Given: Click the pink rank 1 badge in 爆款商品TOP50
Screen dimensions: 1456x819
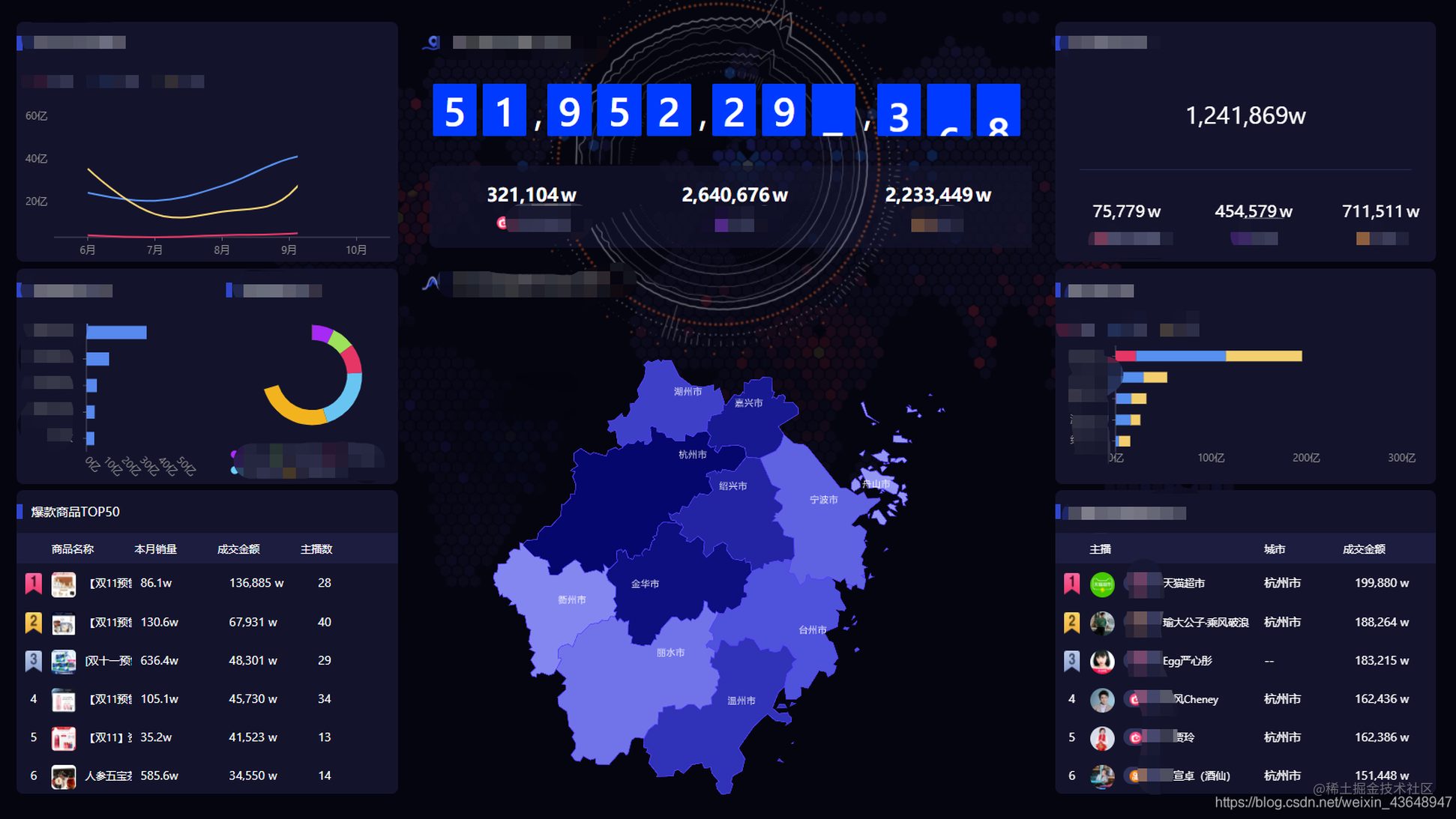Looking at the screenshot, I should point(33,584).
